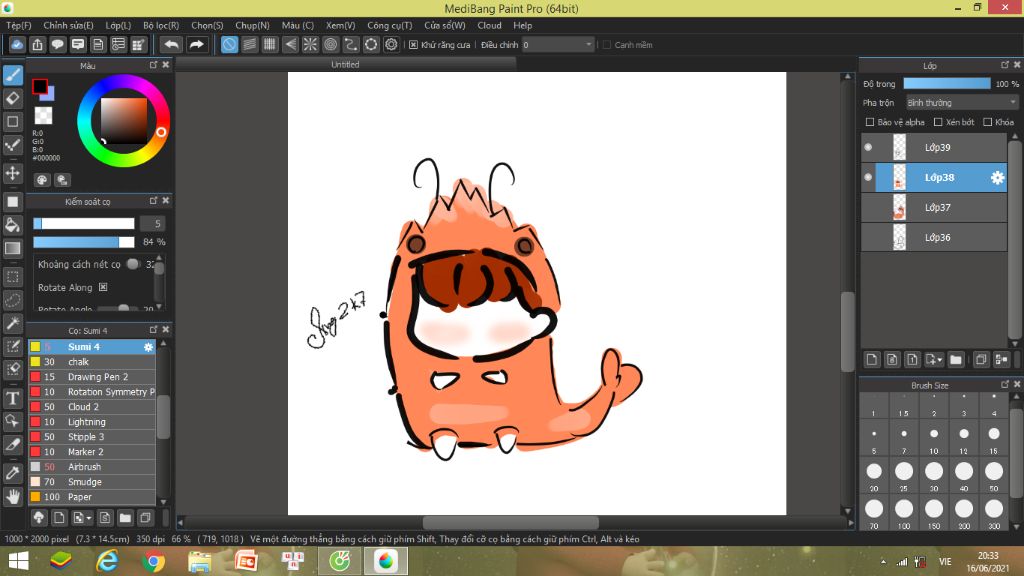Image resolution: width=1024 pixels, height=576 pixels.
Task: Open the Pha trộn blend mode dropdown
Action: coord(961,102)
